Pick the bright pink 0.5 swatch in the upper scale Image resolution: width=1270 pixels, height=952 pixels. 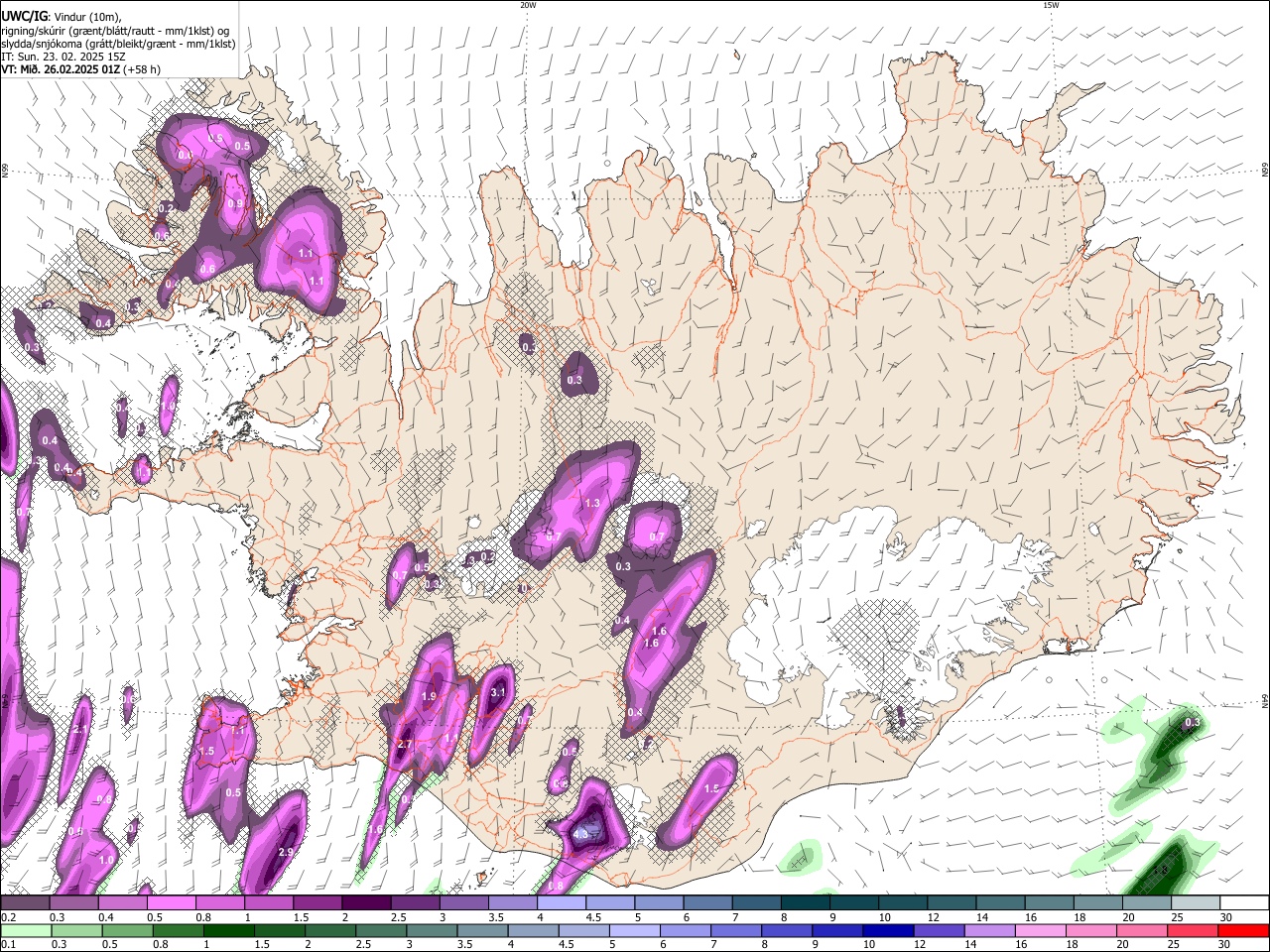172,902
